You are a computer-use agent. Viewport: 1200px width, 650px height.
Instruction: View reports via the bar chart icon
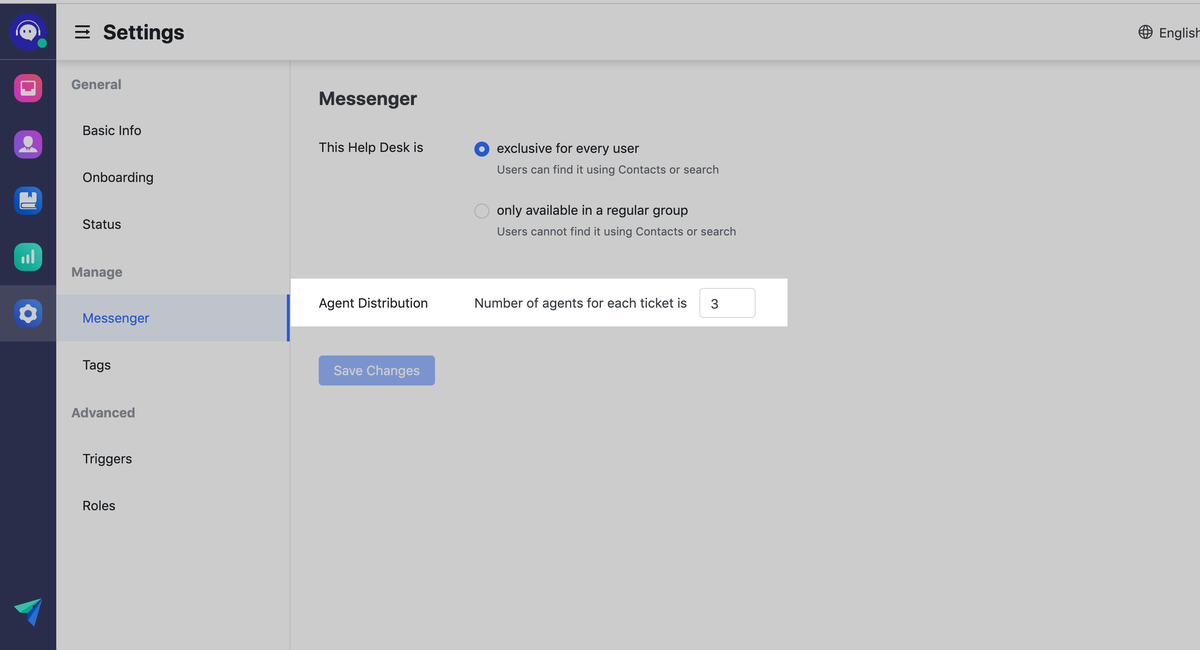coord(27,257)
